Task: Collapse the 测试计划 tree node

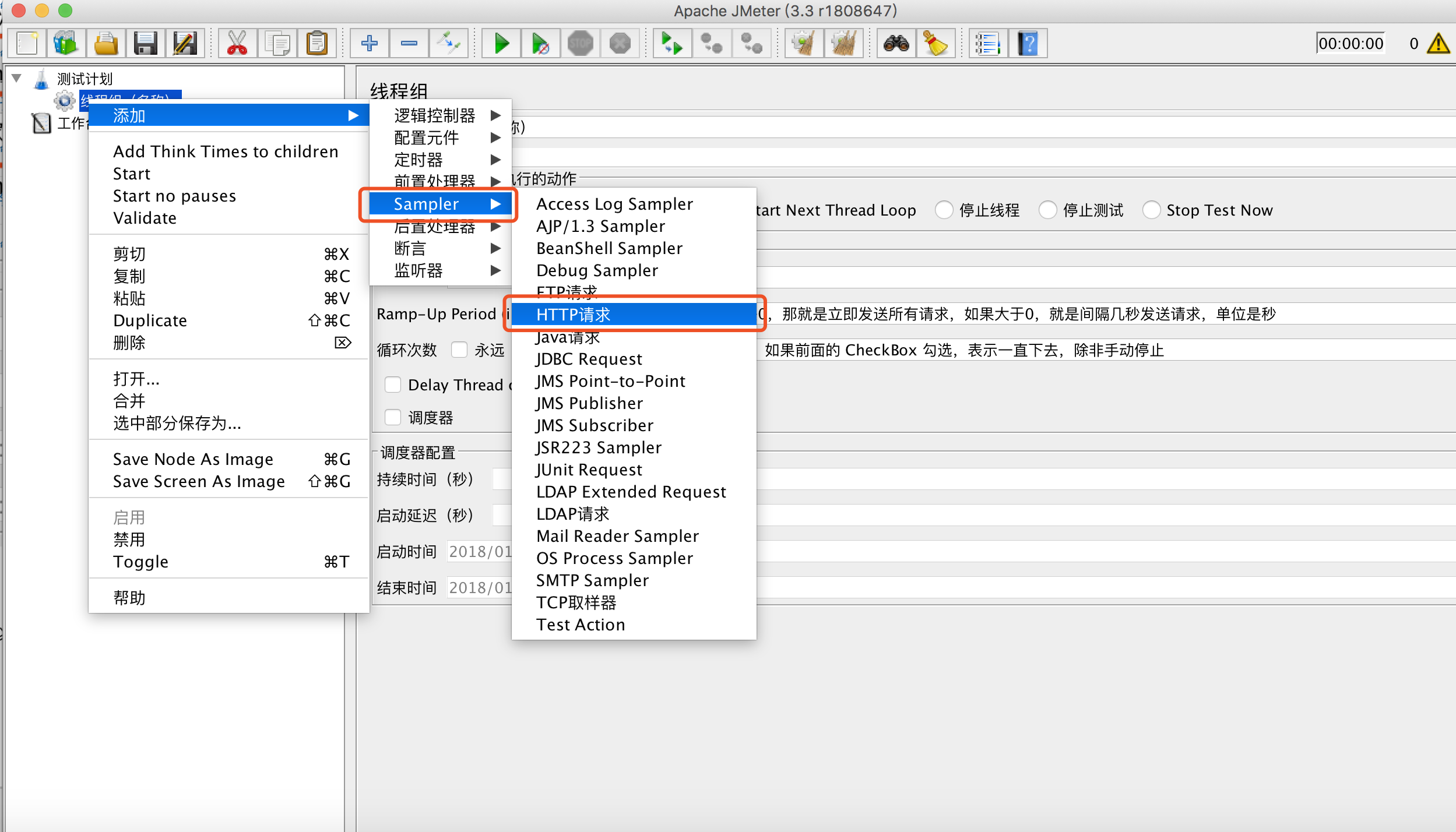Action: pos(17,78)
